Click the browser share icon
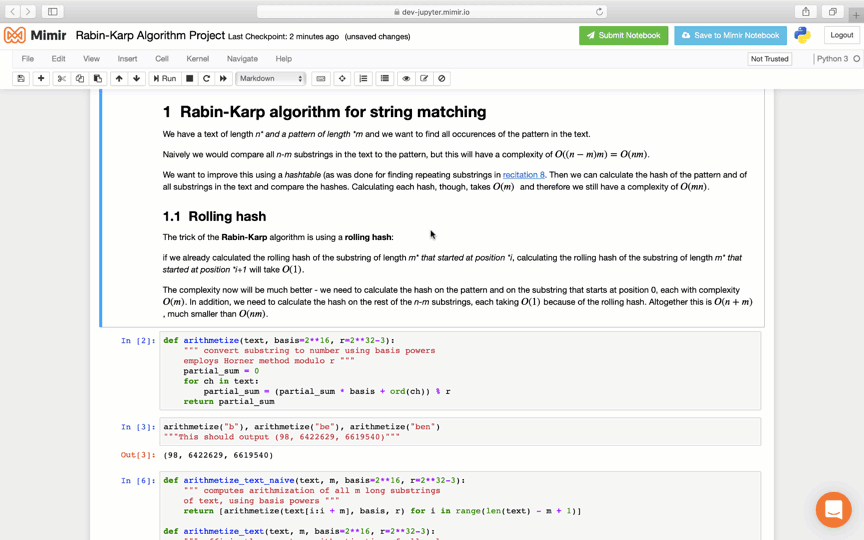Screen dimensions: 864x540 (x=806, y=12)
